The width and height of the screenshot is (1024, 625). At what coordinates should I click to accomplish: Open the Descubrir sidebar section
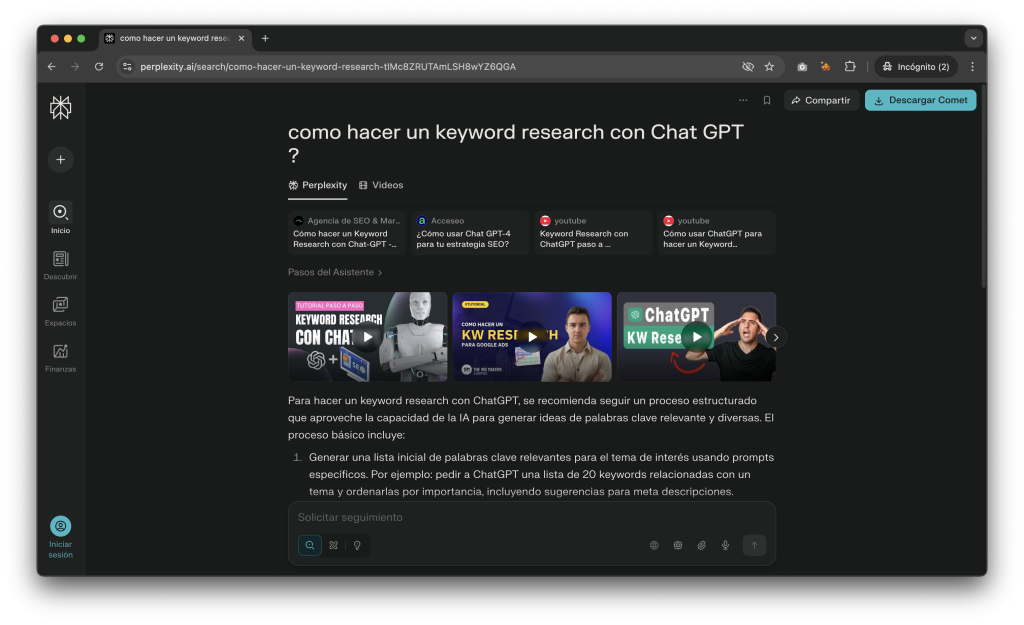[60, 260]
